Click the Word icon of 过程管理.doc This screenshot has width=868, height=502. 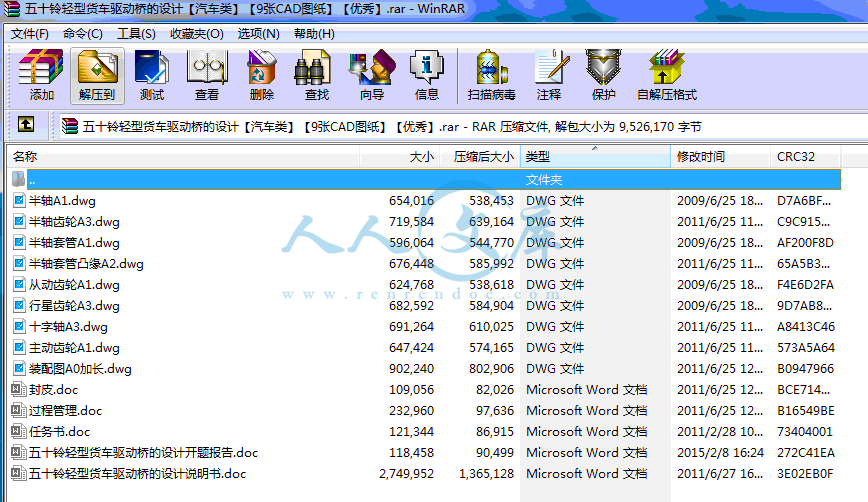[x=19, y=411]
